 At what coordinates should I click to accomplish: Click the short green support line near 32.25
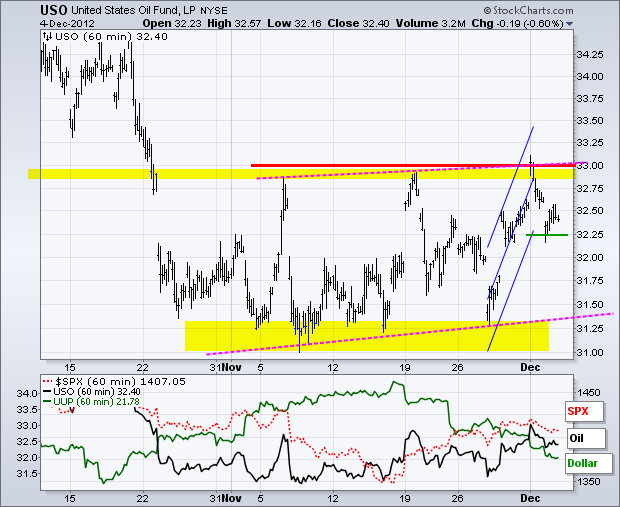tap(546, 235)
